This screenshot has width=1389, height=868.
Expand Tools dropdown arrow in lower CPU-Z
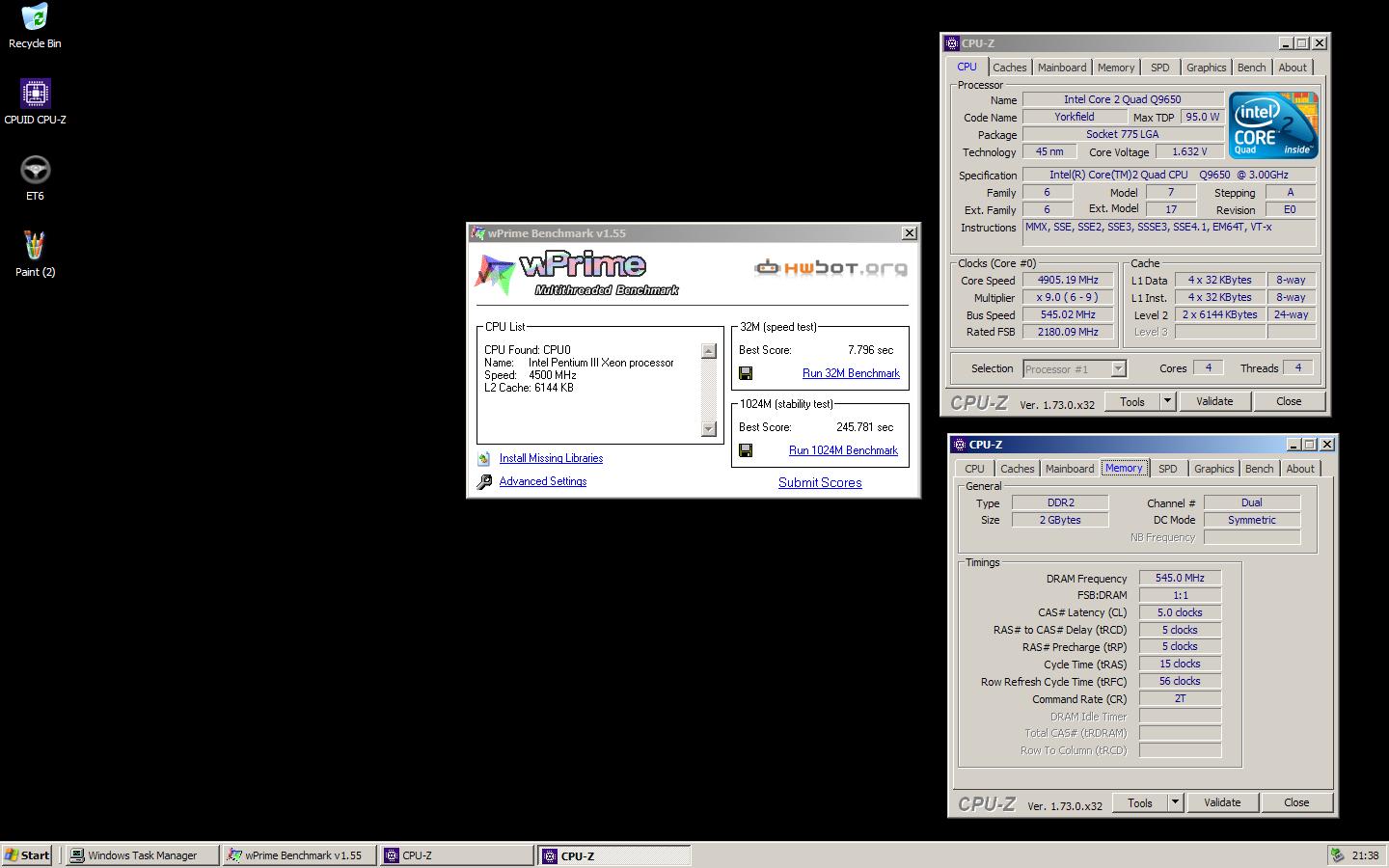1175,802
